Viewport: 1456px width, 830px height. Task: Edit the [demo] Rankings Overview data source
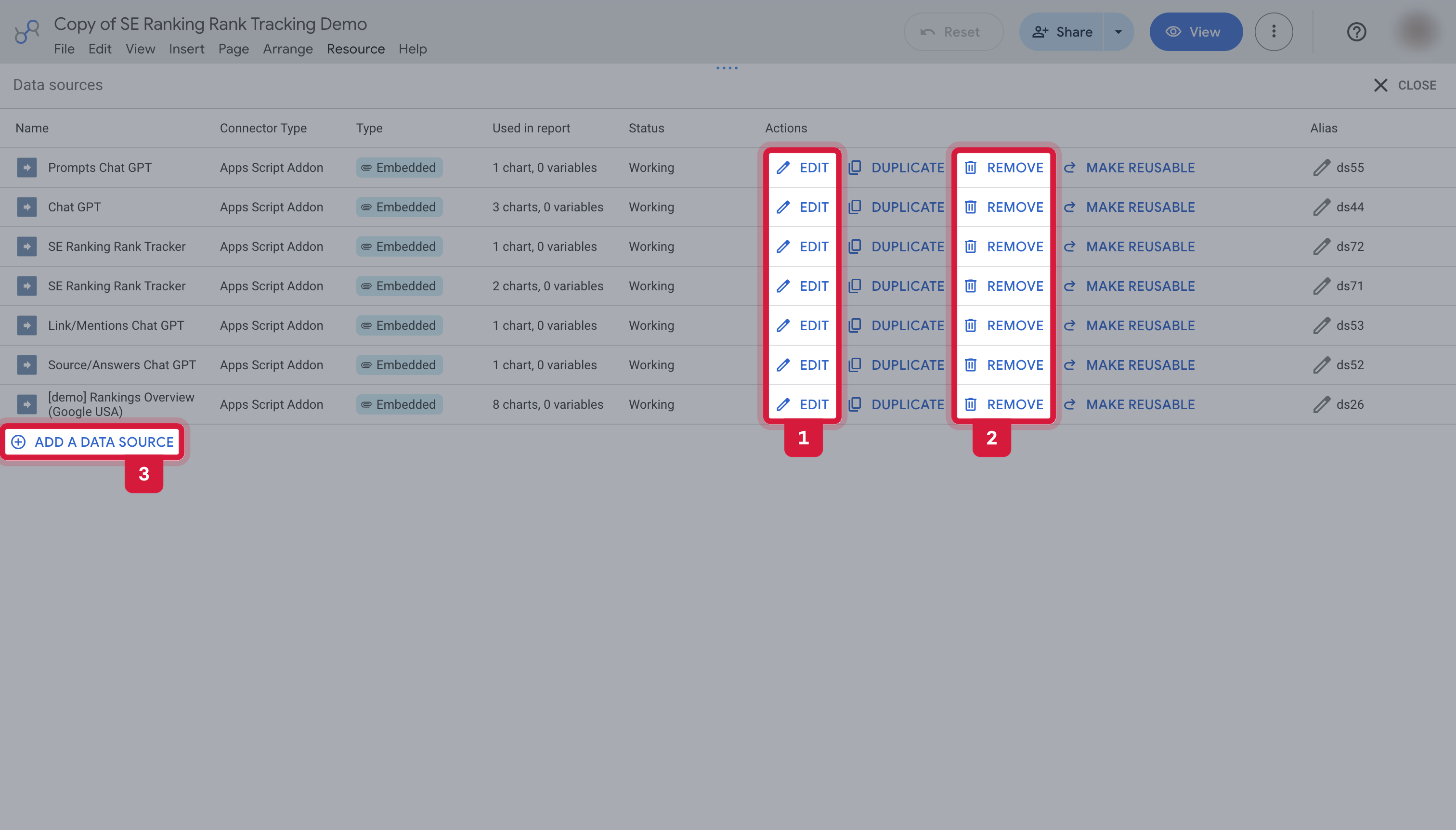pos(802,404)
